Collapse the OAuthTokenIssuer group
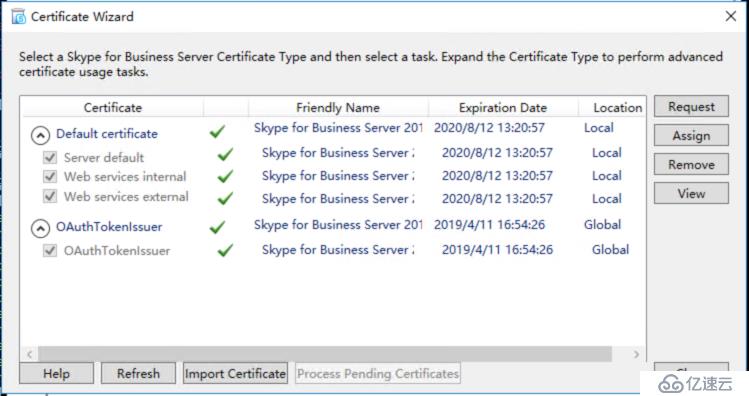The width and height of the screenshot is (749, 396). pos(40,229)
